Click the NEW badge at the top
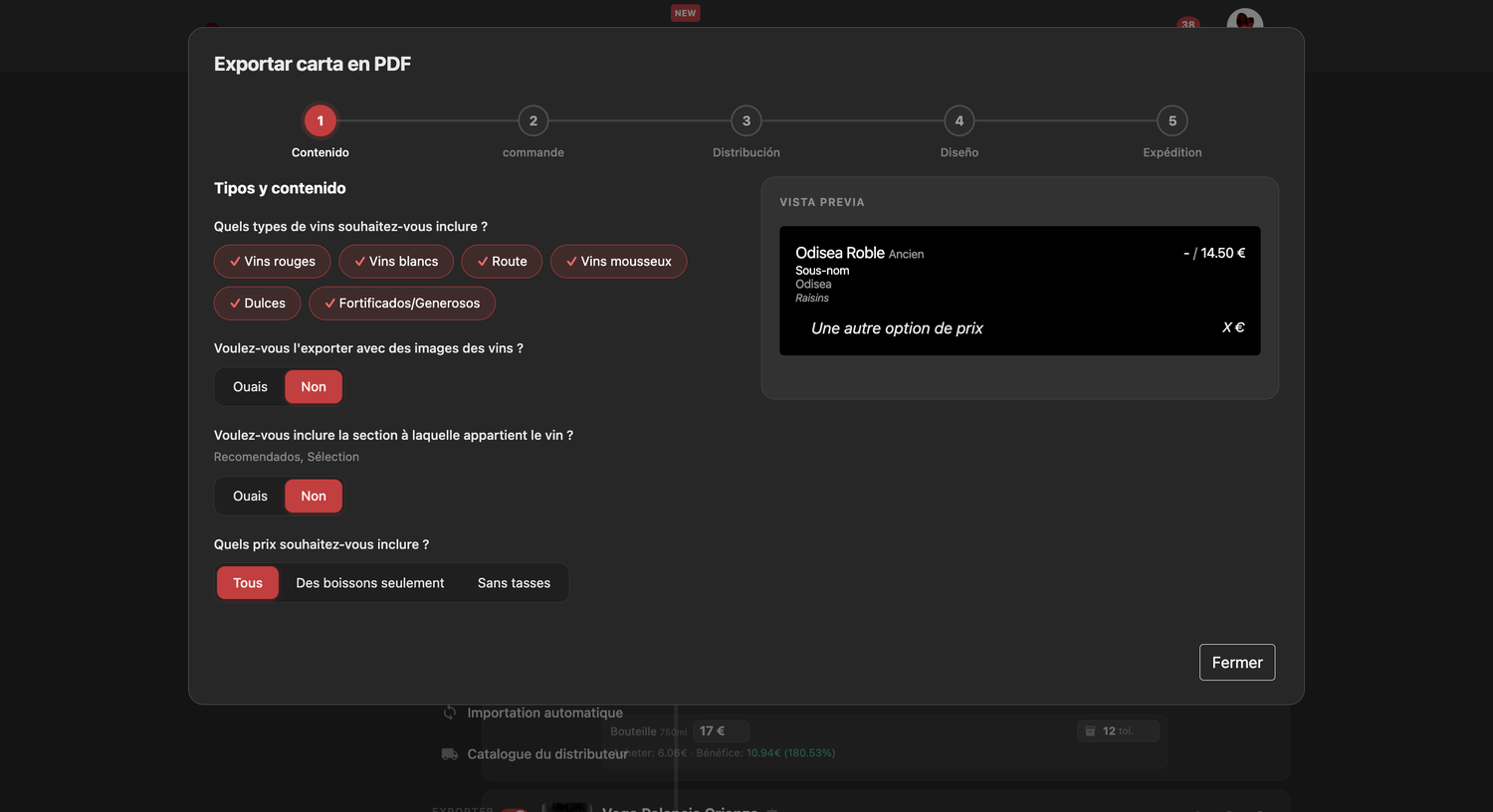Image resolution: width=1493 pixels, height=812 pixels. click(686, 13)
